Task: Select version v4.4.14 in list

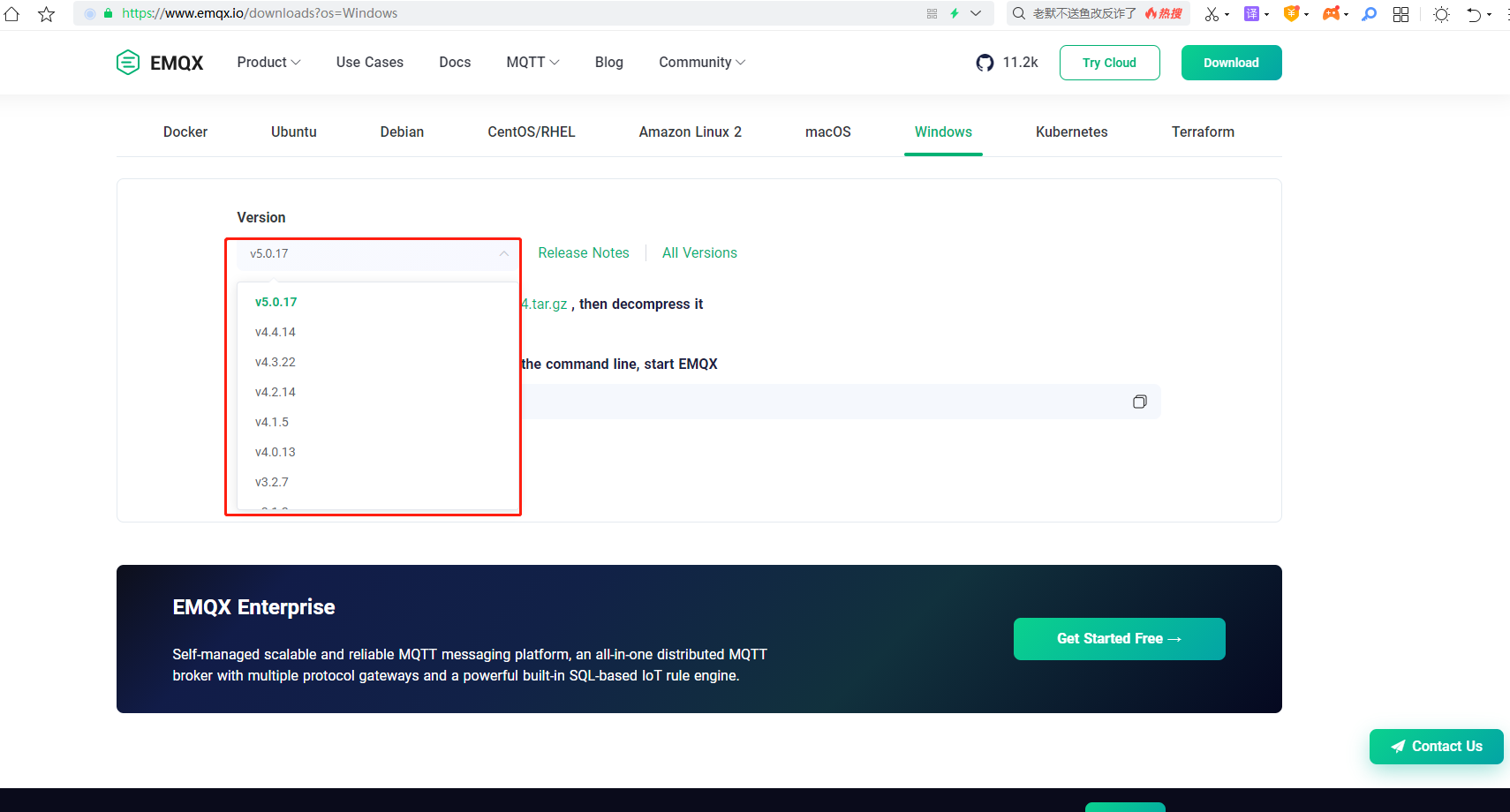Action: [378, 332]
